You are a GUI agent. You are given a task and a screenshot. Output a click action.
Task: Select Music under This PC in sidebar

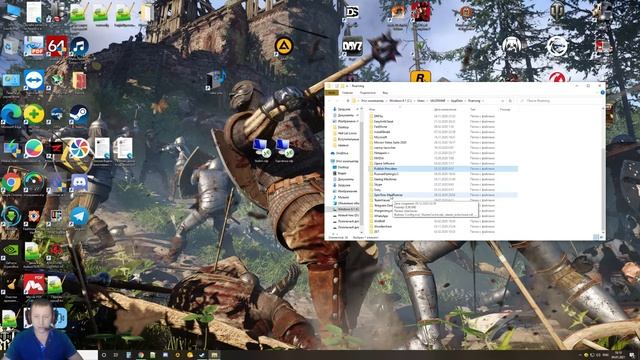tap(342, 197)
